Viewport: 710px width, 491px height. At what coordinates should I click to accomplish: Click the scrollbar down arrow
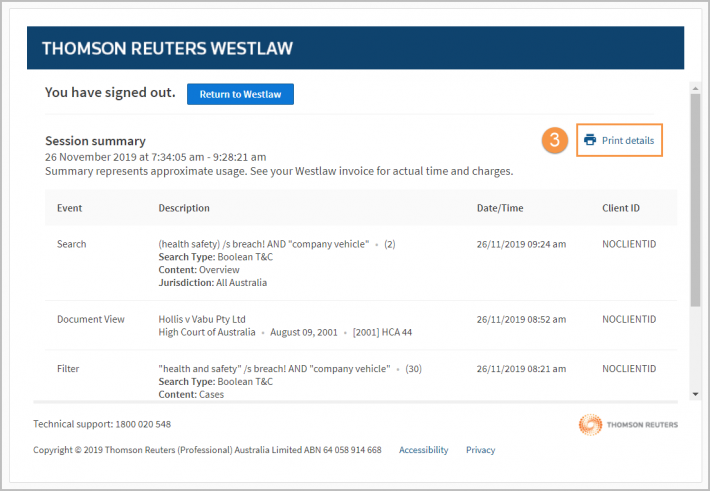click(x=695, y=395)
